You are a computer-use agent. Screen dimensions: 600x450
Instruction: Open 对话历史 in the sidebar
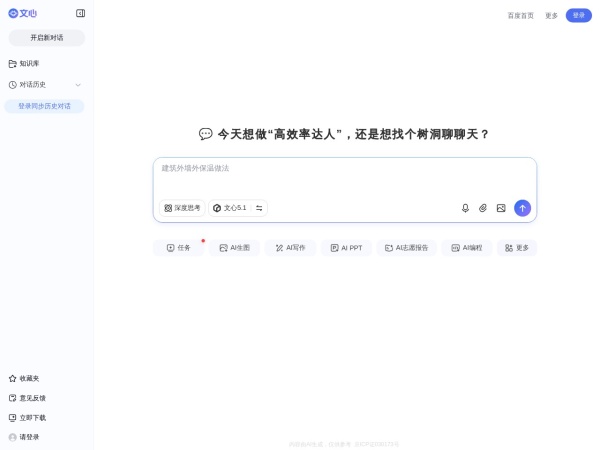click(x=27, y=85)
